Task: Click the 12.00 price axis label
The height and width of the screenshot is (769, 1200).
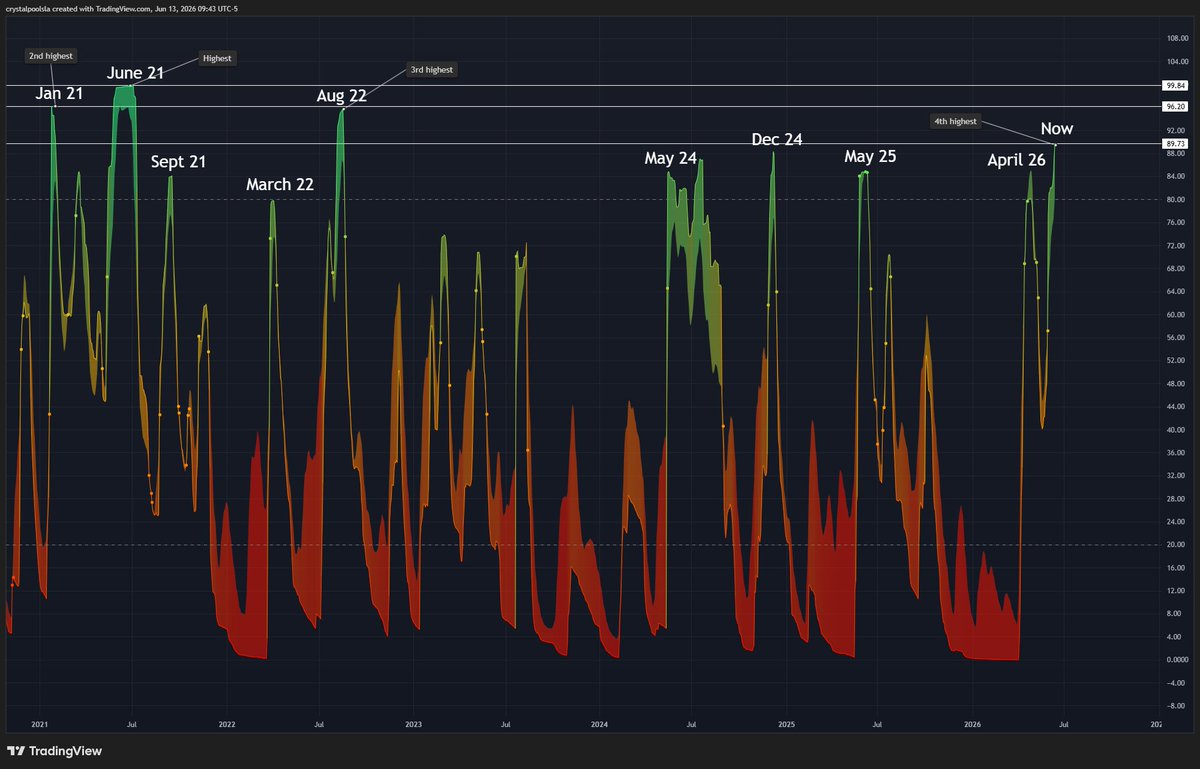Action: coord(1176,591)
